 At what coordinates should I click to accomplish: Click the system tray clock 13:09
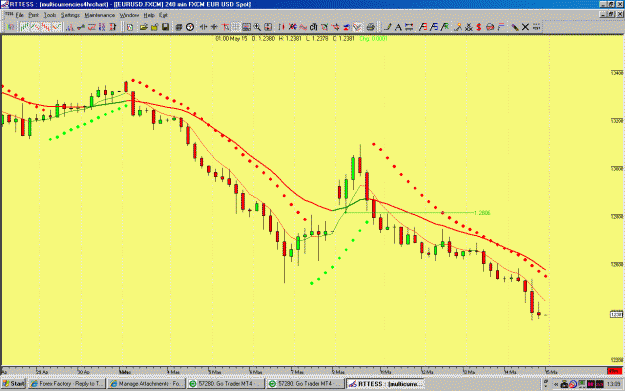tap(613, 384)
